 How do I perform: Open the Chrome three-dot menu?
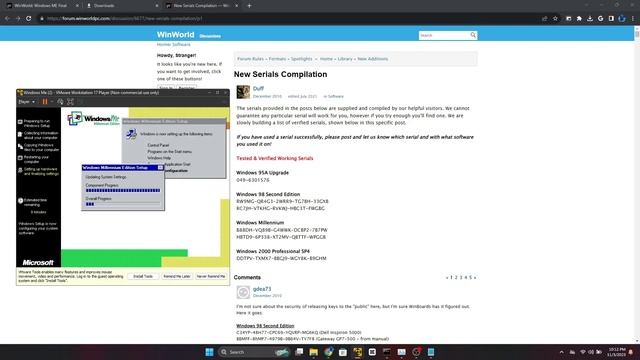[x=633, y=18]
